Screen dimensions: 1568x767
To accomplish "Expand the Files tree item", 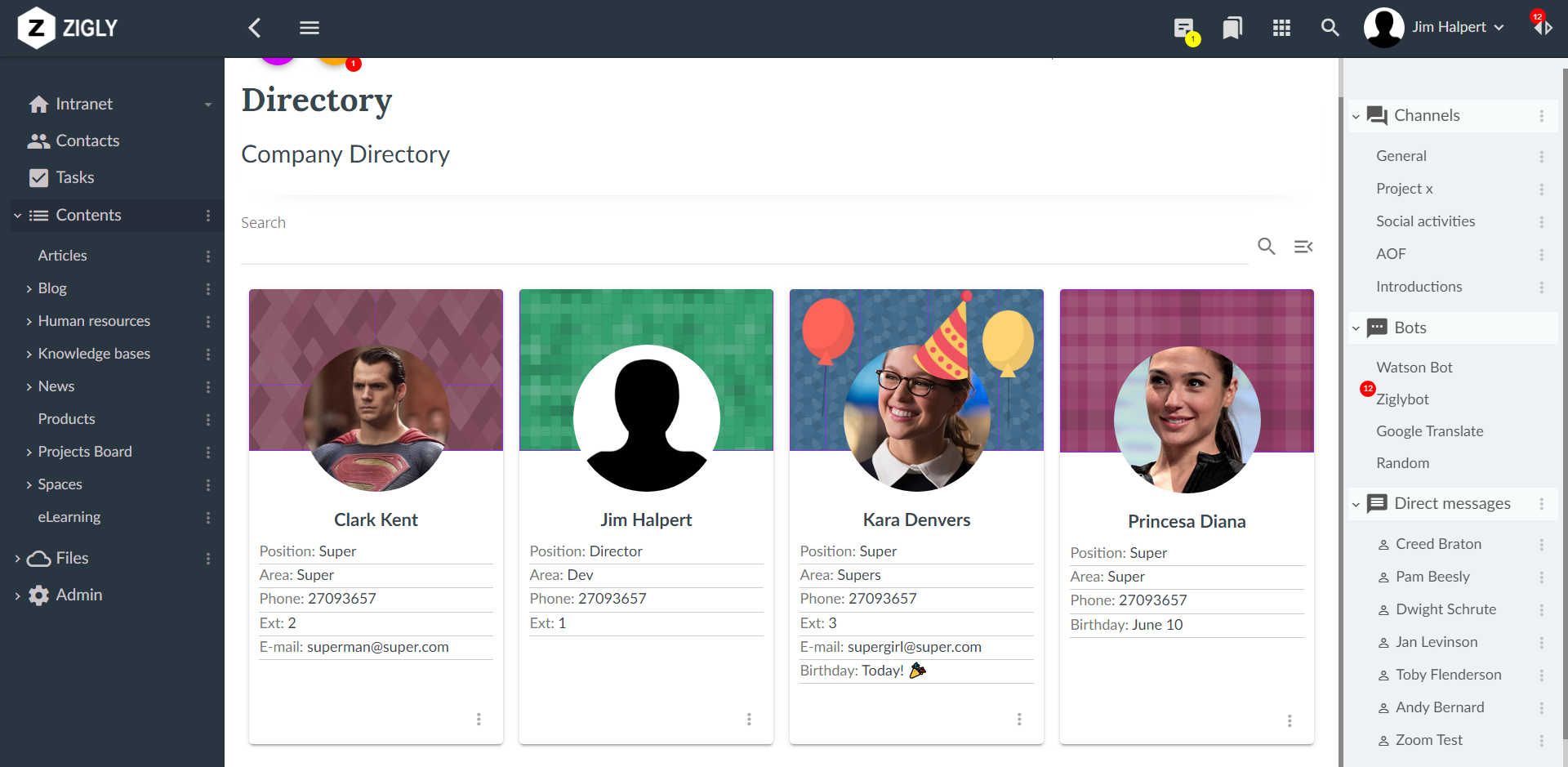I will tap(17, 559).
